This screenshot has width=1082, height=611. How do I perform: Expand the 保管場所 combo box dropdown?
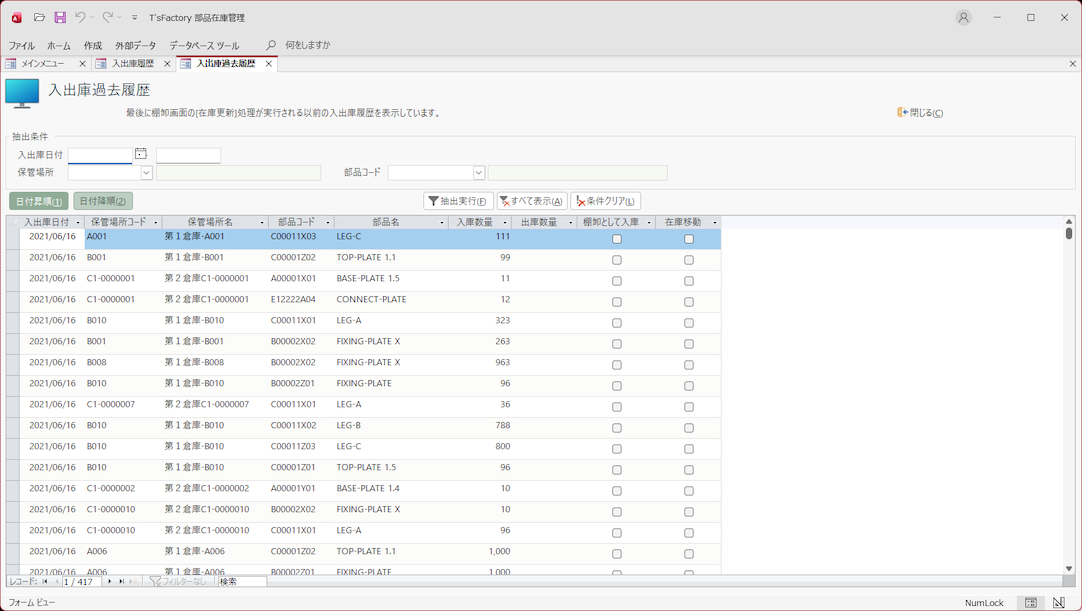(x=146, y=173)
